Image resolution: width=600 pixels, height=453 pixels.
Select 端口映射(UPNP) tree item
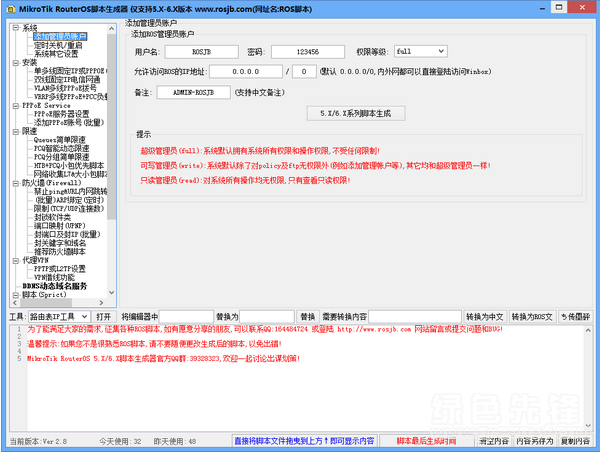[x=59, y=226]
